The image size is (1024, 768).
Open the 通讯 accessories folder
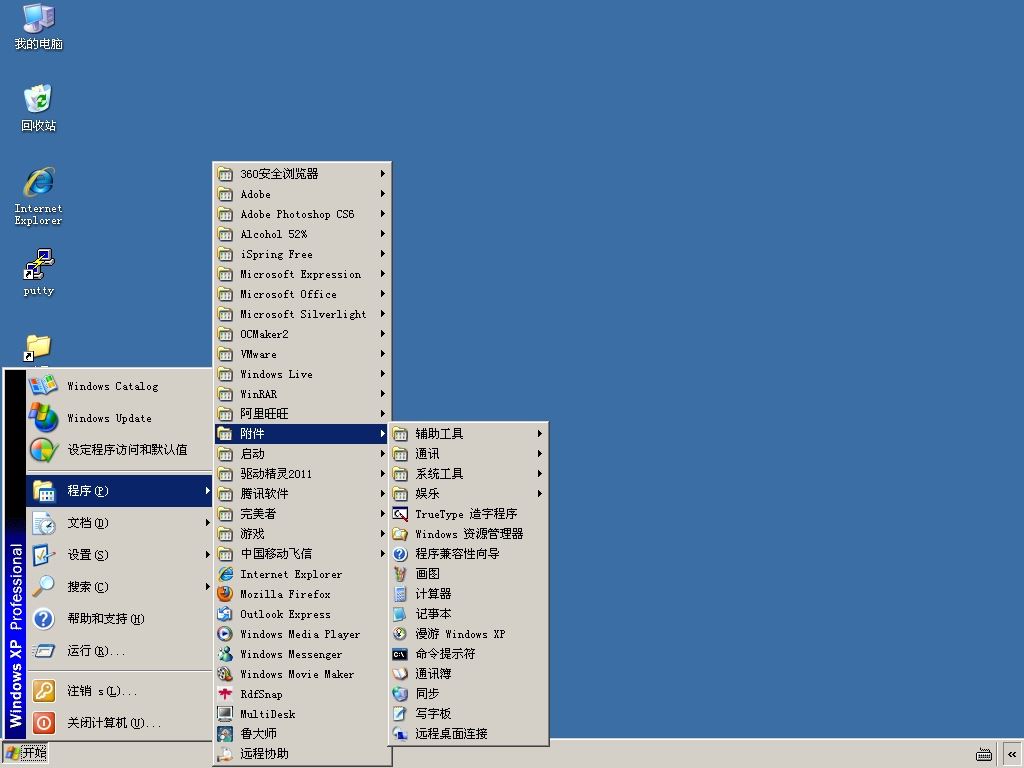[x=468, y=454]
